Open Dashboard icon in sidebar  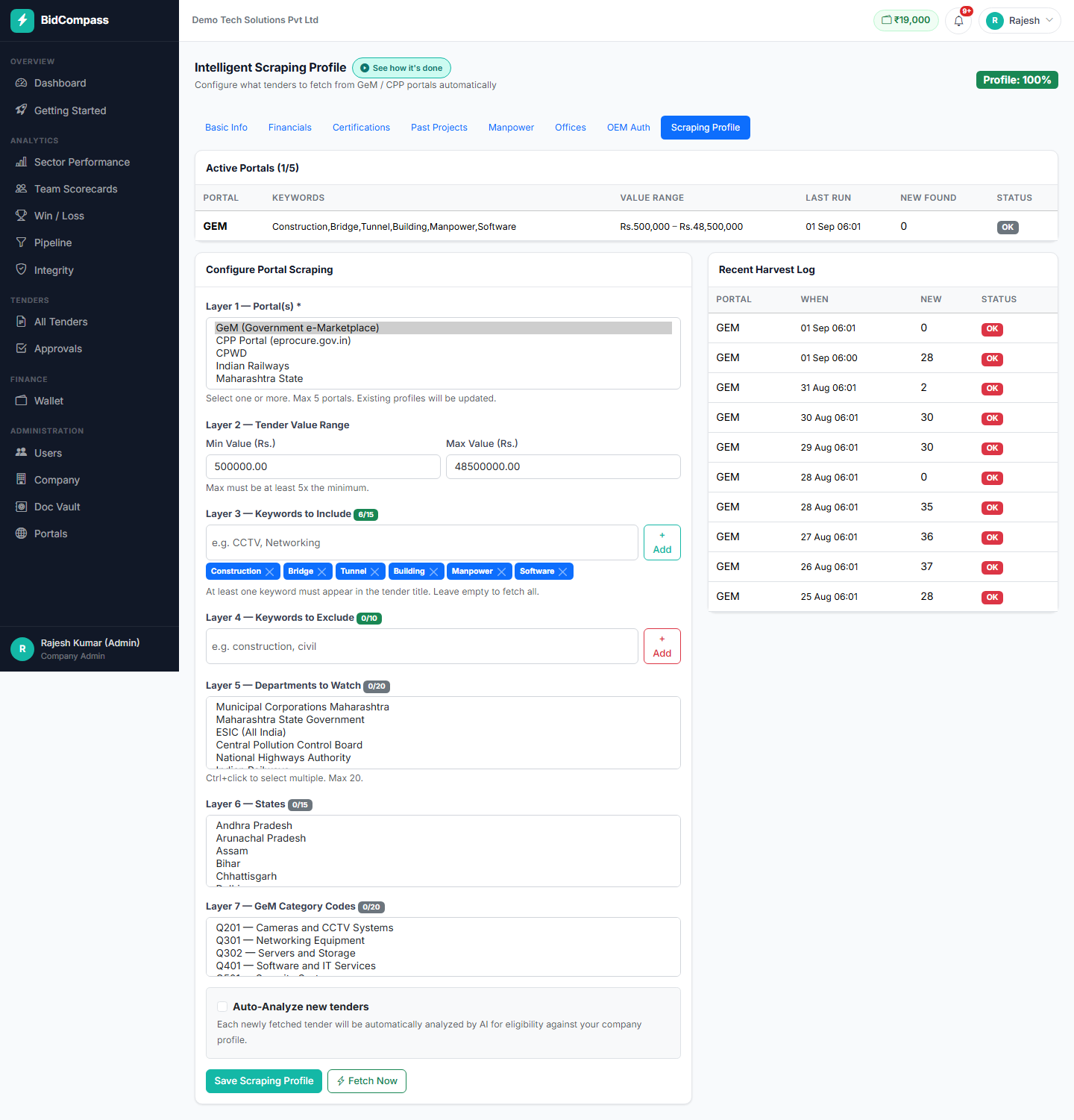pyautogui.click(x=21, y=83)
